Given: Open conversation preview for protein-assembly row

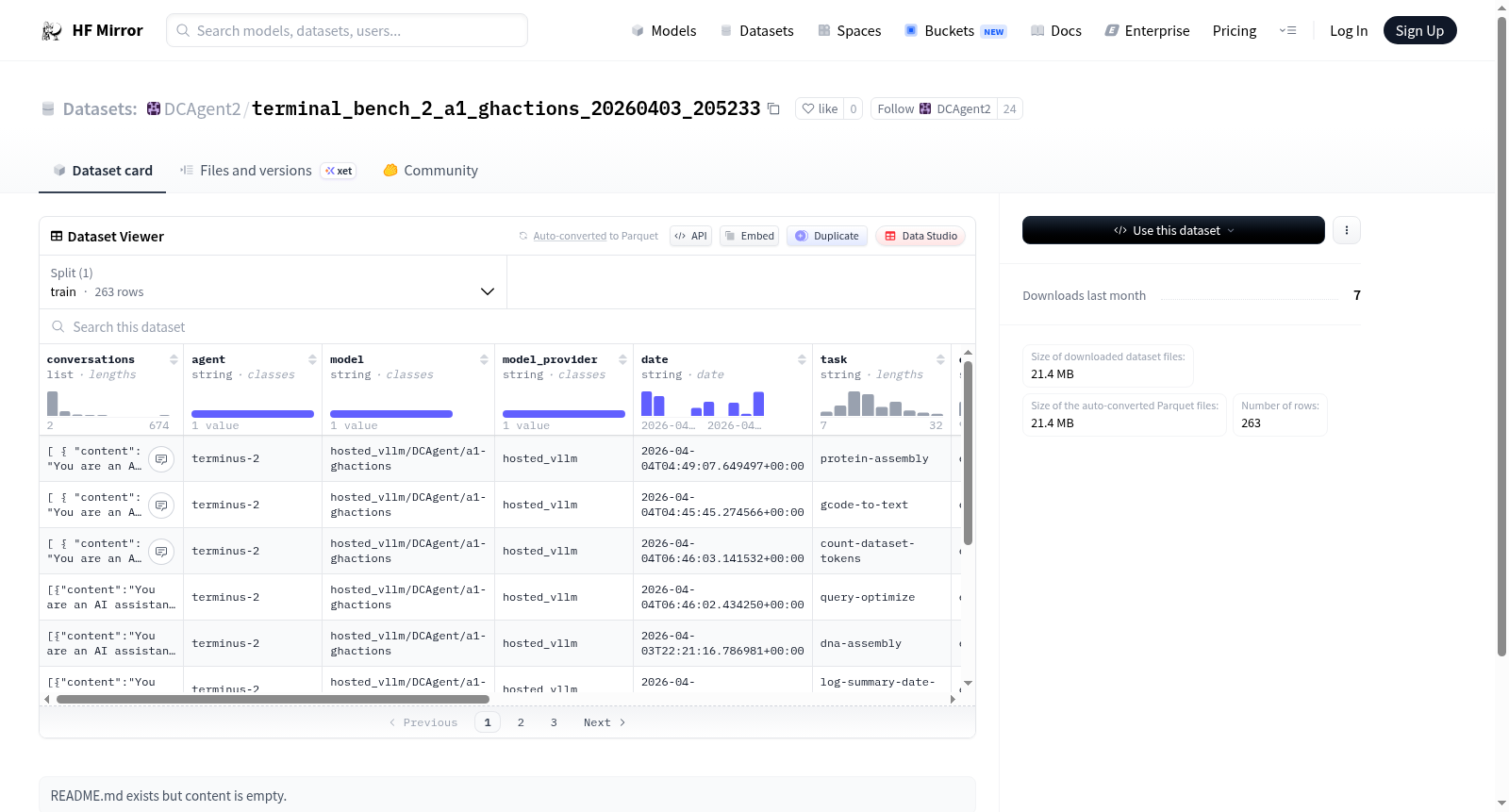Looking at the screenshot, I should click(x=162, y=459).
